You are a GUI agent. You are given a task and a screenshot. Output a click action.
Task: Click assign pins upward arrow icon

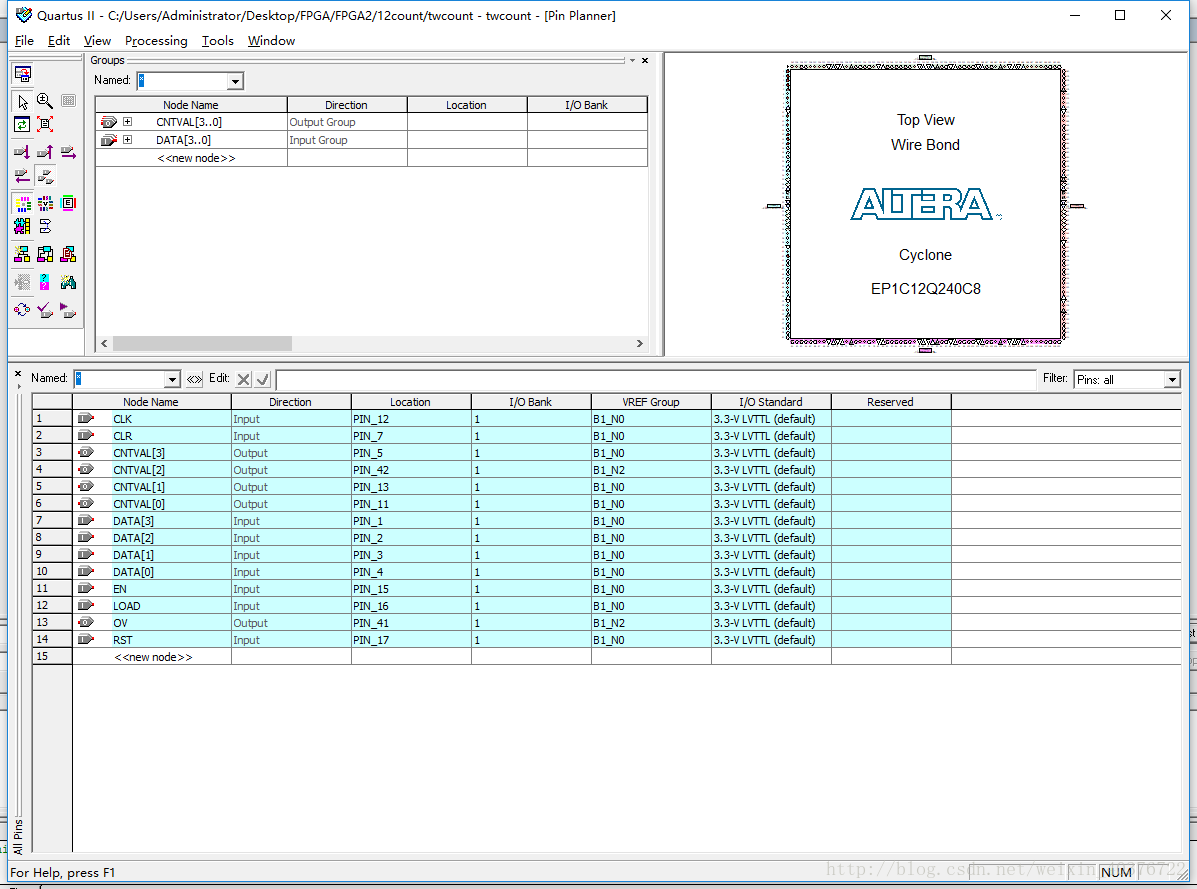tap(45, 152)
